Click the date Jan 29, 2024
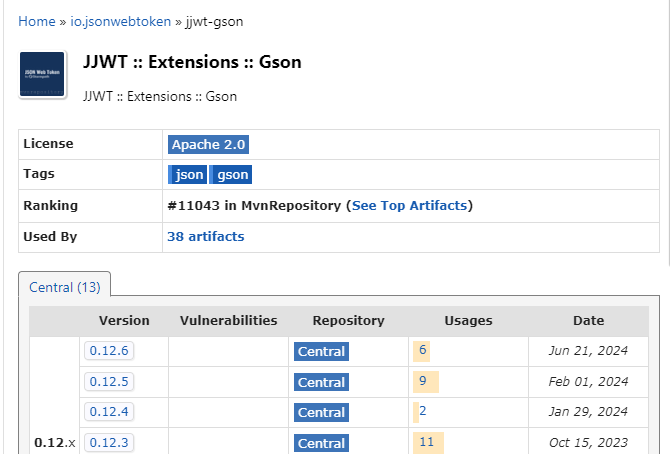This screenshot has width=670, height=454. pos(588,411)
